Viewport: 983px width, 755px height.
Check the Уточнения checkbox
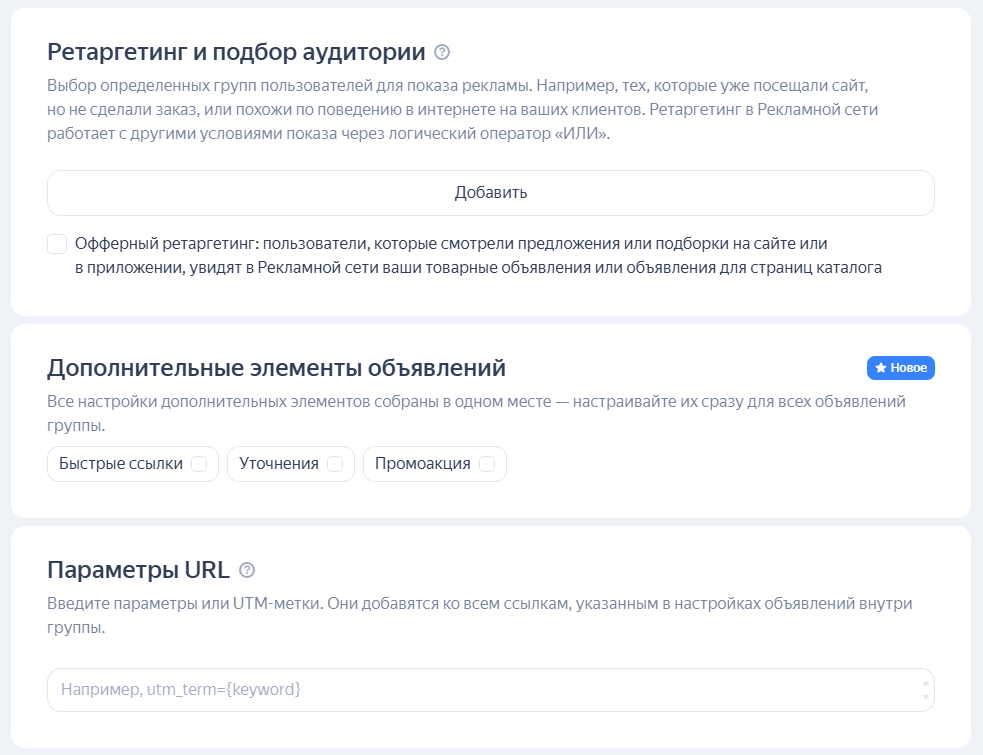click(335, 464)
